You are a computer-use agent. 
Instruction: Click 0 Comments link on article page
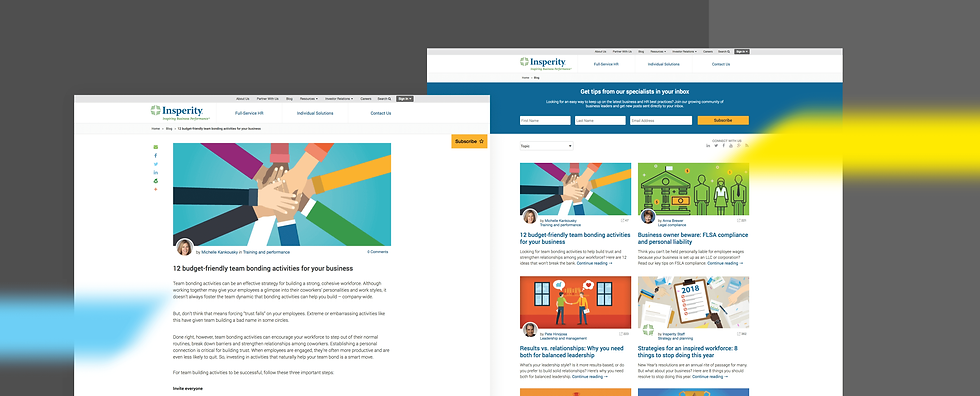378,252
